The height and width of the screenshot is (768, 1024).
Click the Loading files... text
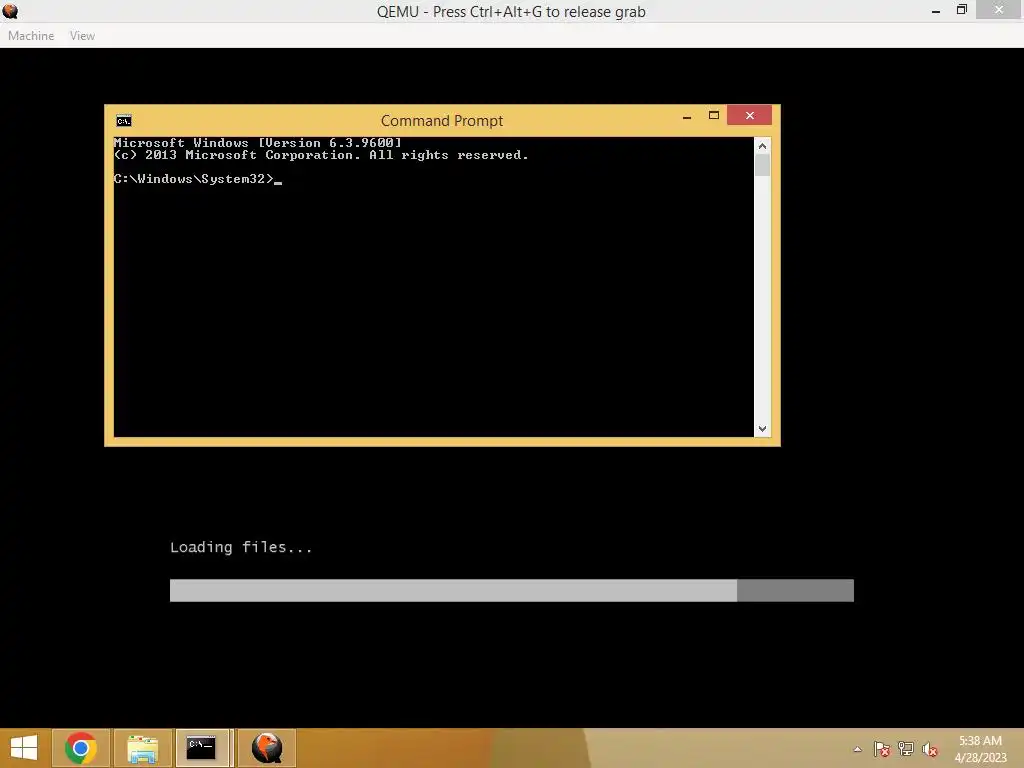[241, 547]
